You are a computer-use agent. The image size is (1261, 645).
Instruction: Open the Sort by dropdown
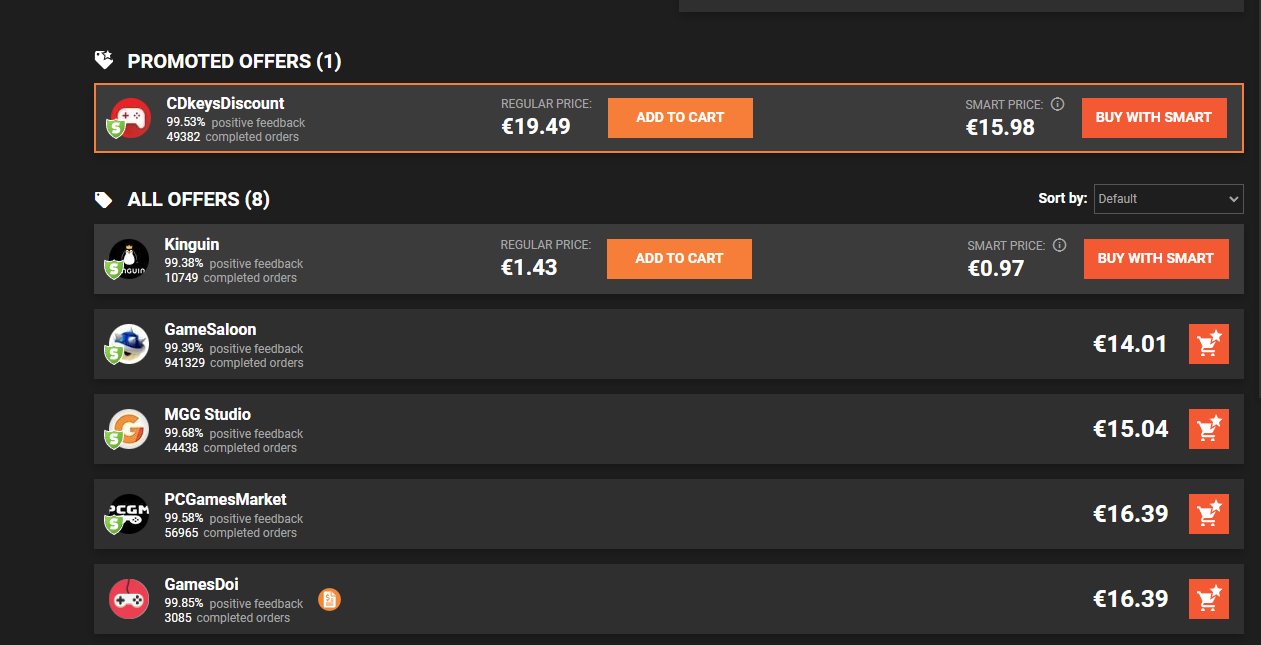tap(1168, 199)
